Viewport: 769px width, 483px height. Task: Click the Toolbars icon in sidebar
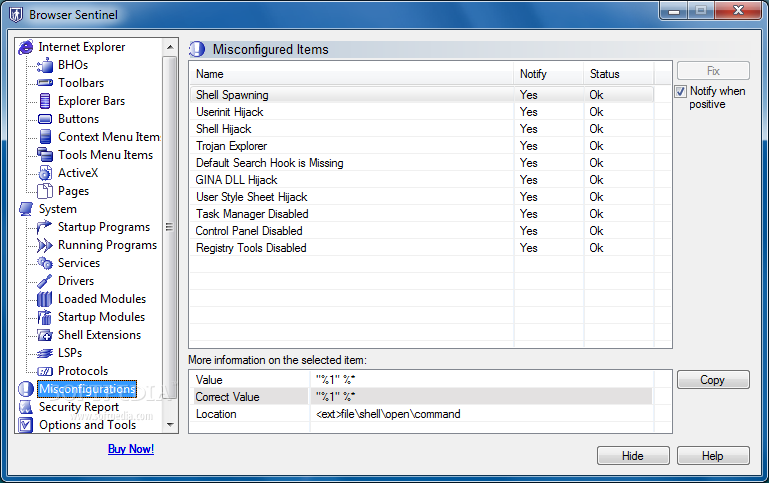pos(45,83)
